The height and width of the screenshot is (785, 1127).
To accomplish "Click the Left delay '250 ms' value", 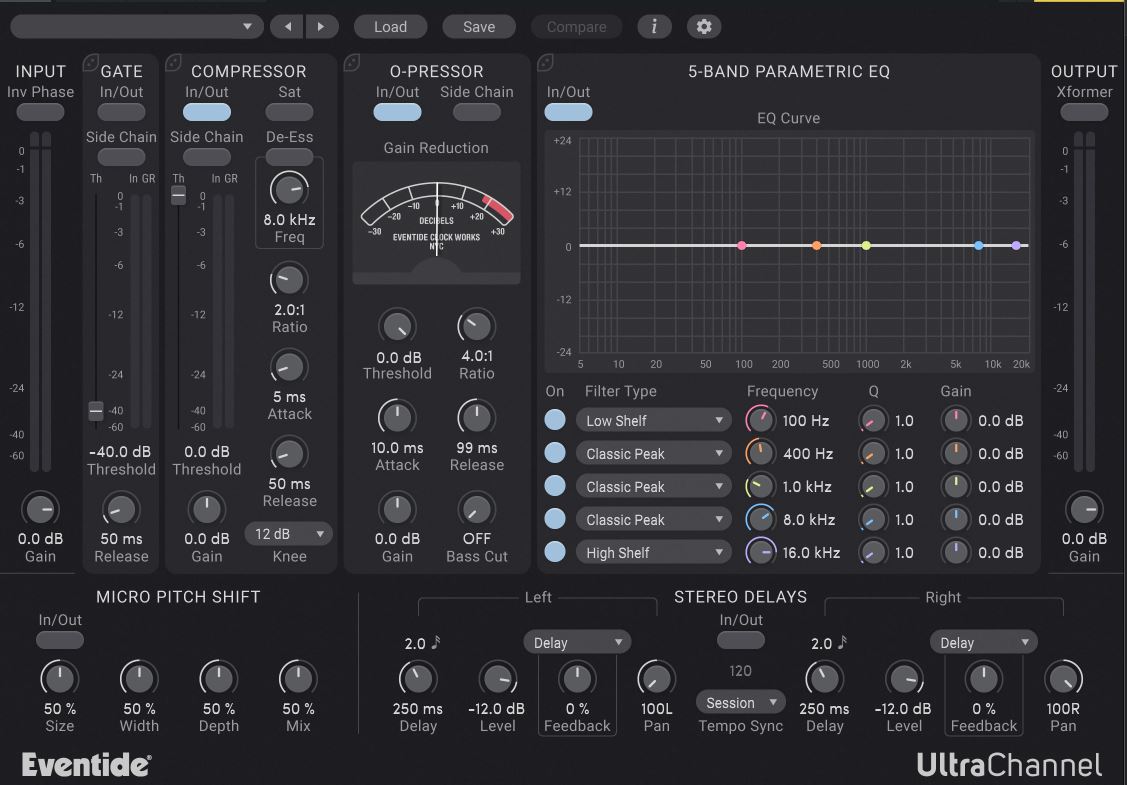I will tap(418, 709).
